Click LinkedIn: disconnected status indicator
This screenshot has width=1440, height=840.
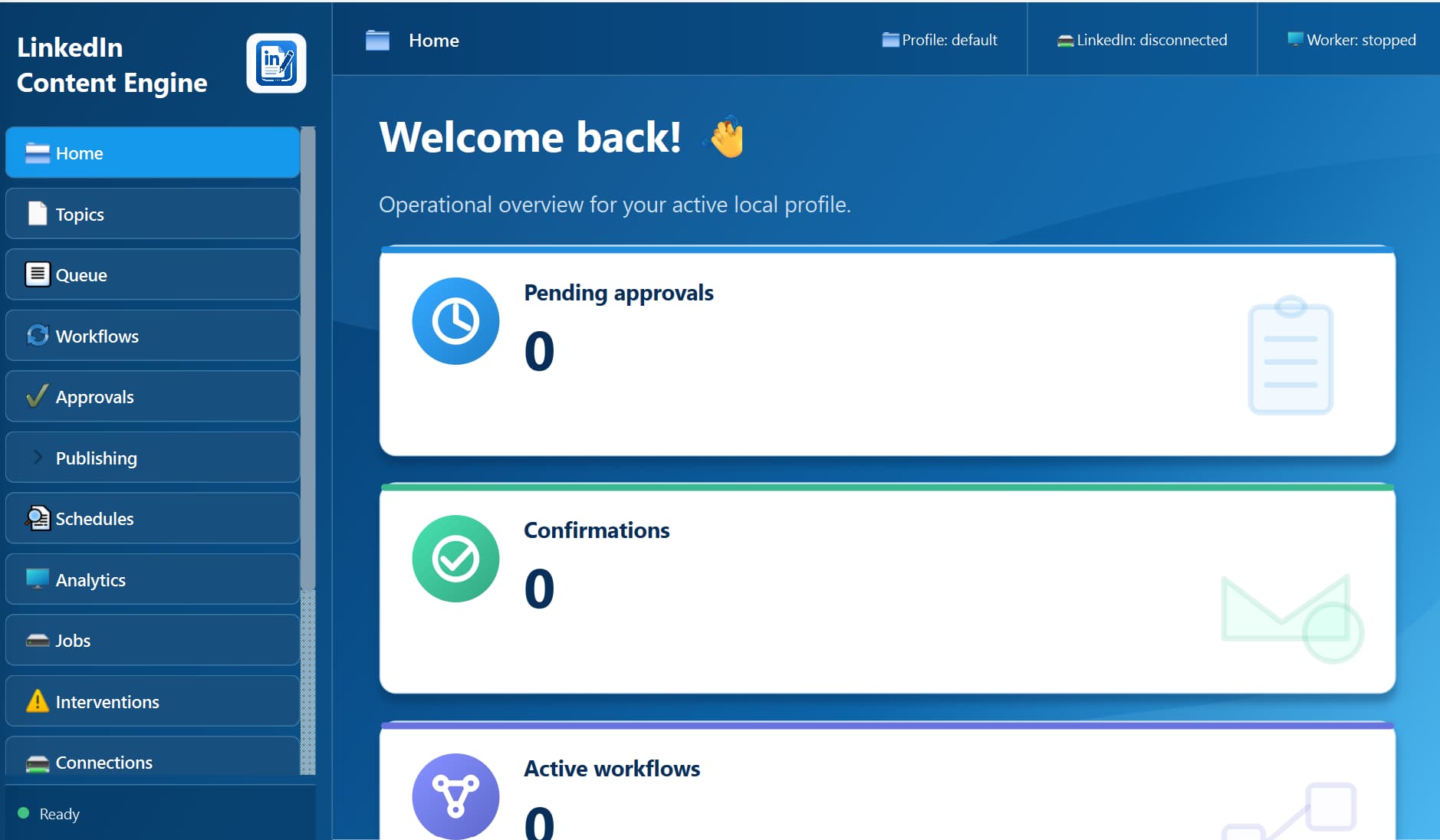point(1142,40)
